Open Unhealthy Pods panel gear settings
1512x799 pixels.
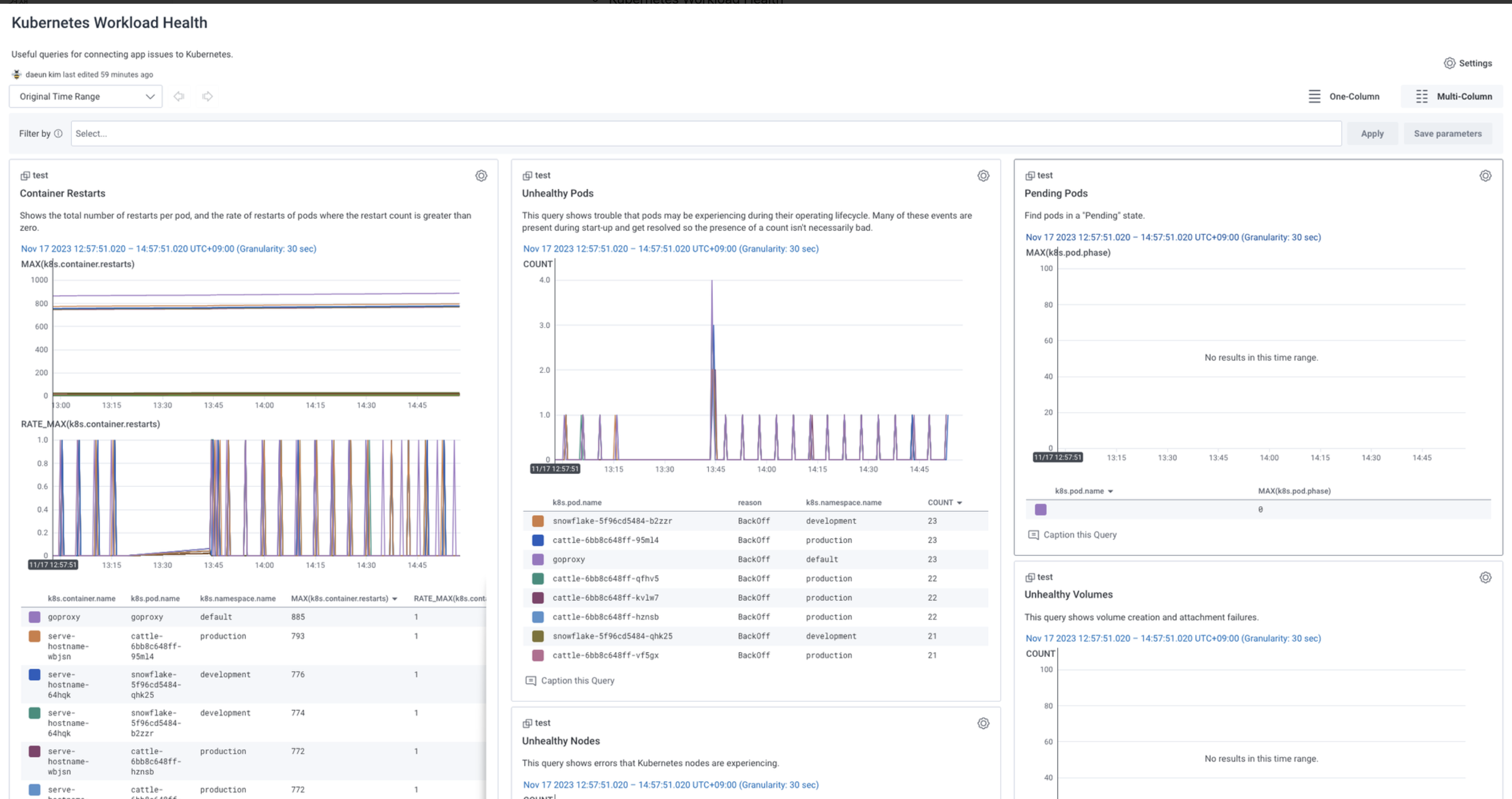[x=983, y=176]
